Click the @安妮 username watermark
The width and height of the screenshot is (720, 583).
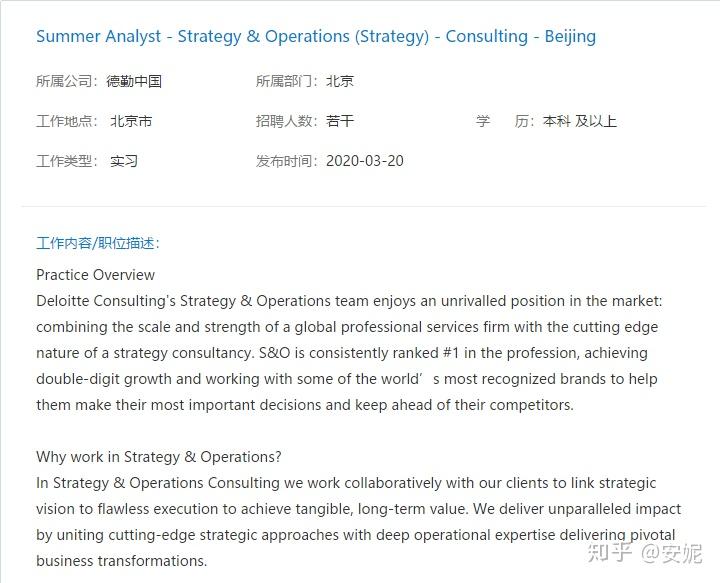point(671,551)
